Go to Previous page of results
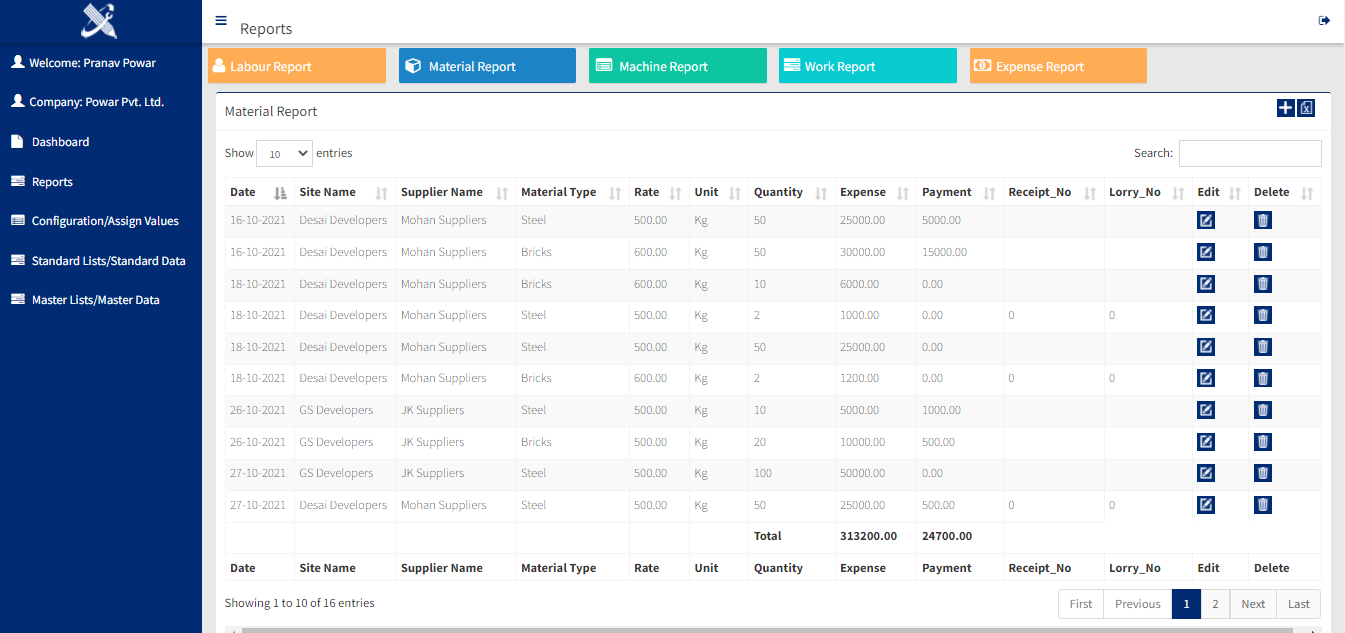Screen dimensions: 1345x633 (x=1138, y=604)
